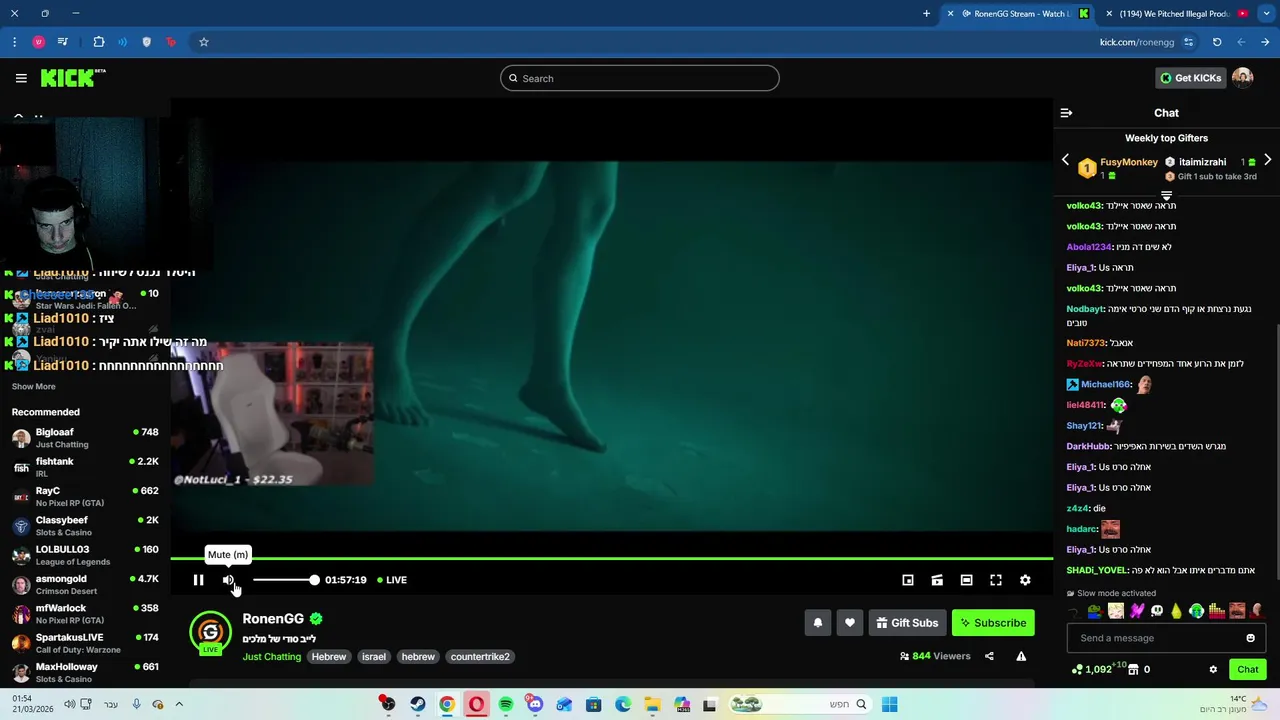Enter fullscreen mode on the player

996,580
